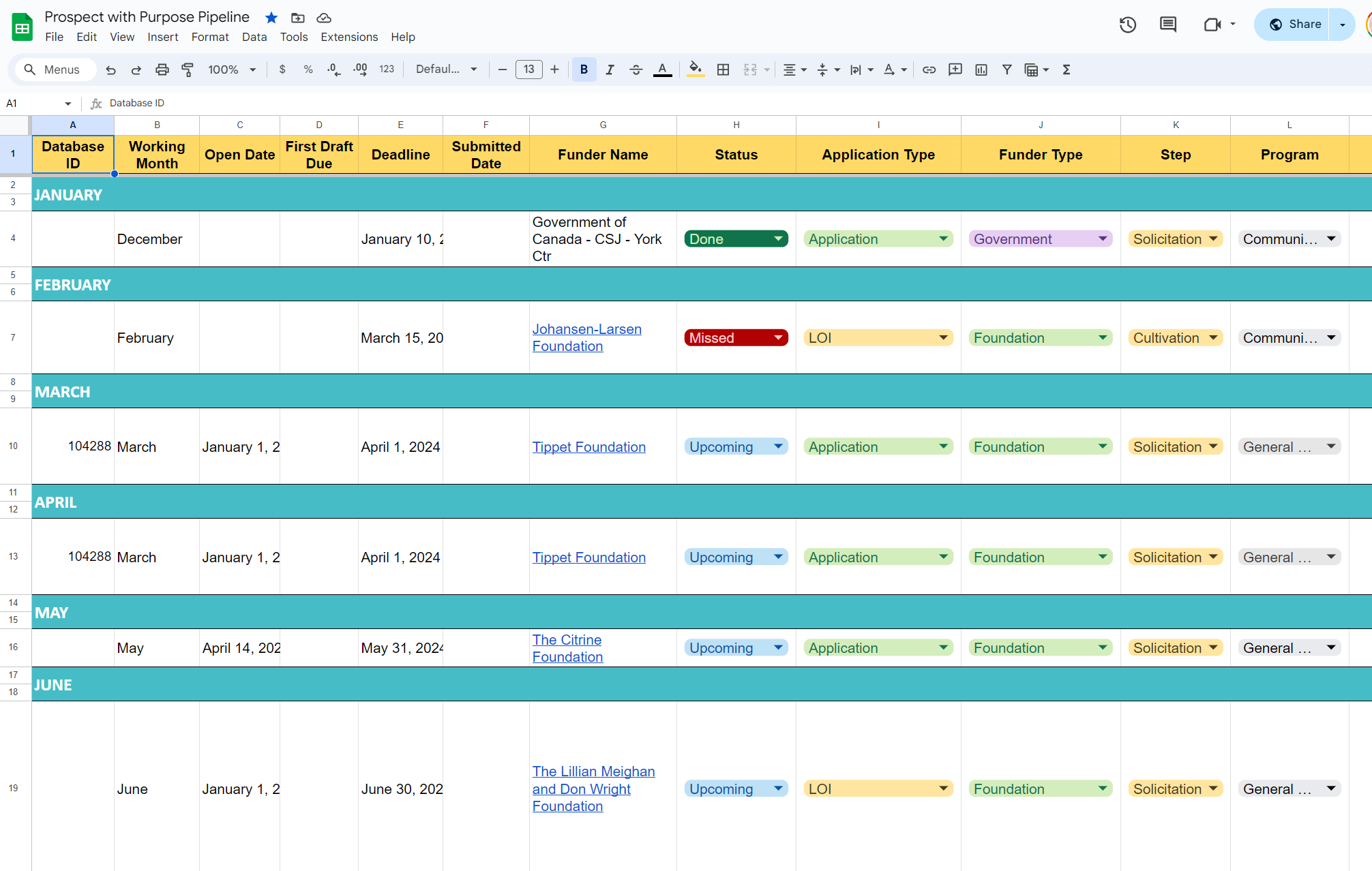The width and height of the screenshot is (1372, 871).
Task: Select the Paint format tool
Action: click(188, 69)
